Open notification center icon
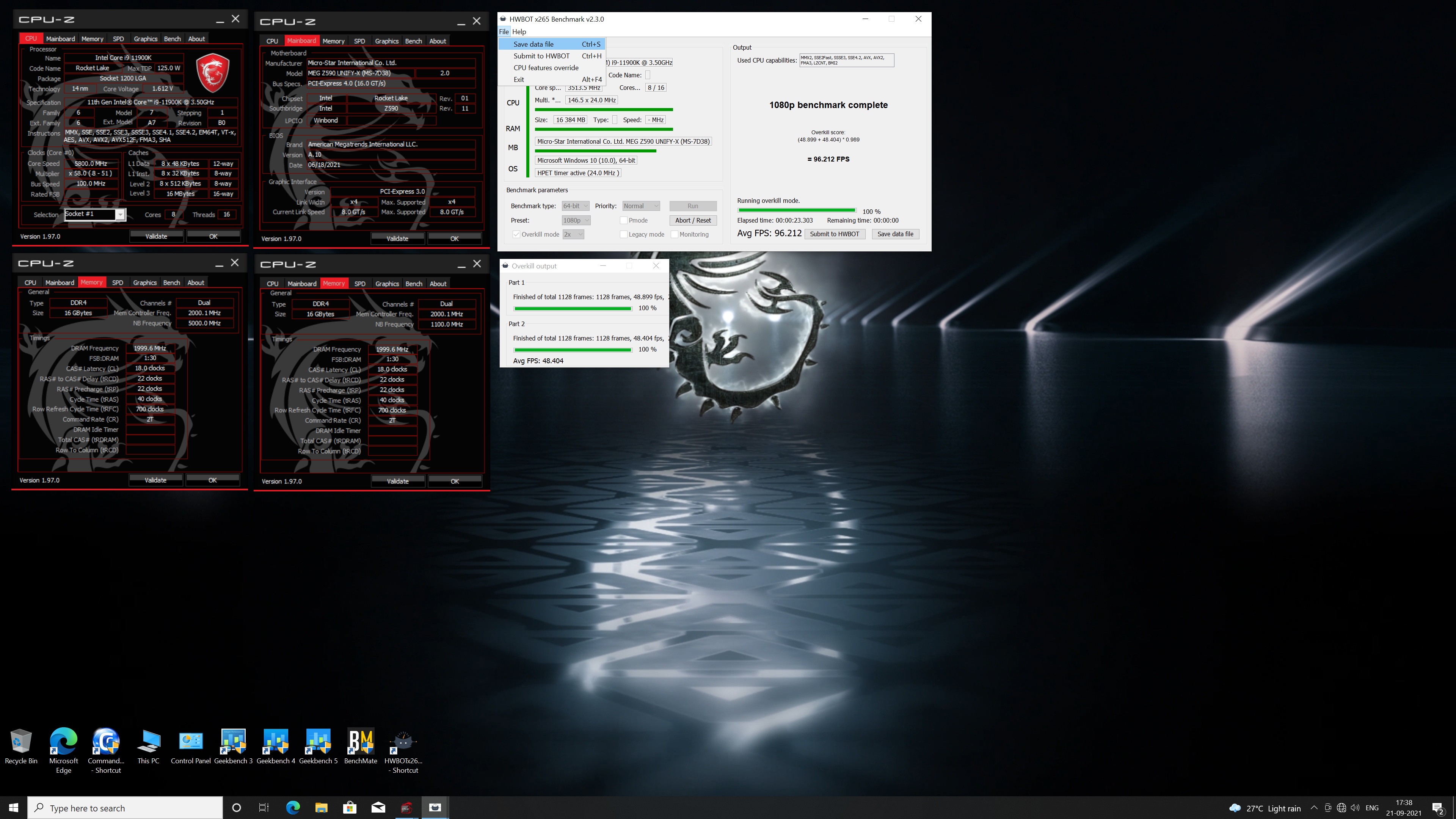Screen dimensions: 1456x819 (x=1438, y=808)
